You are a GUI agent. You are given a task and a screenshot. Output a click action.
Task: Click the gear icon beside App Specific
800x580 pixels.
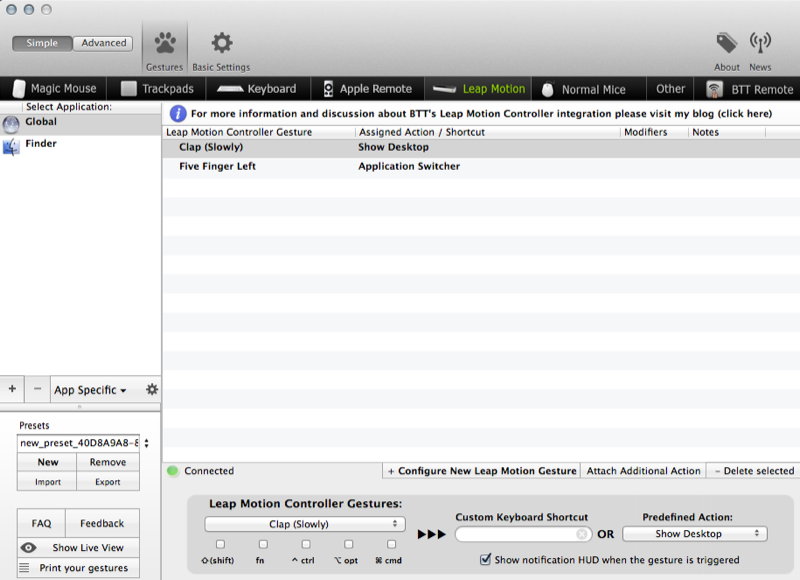(x=152, y=390)
